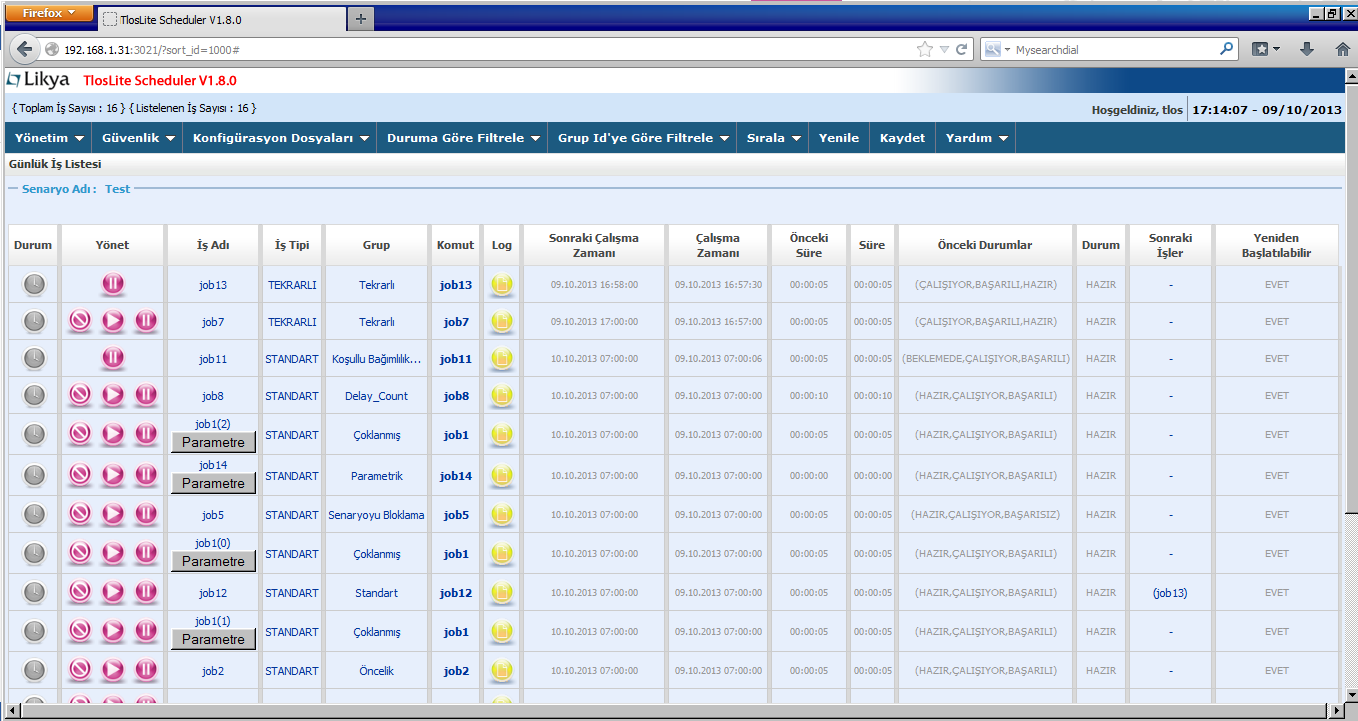
Task: Expand the Güvenlik menu
Action: (x=138, y=138)
